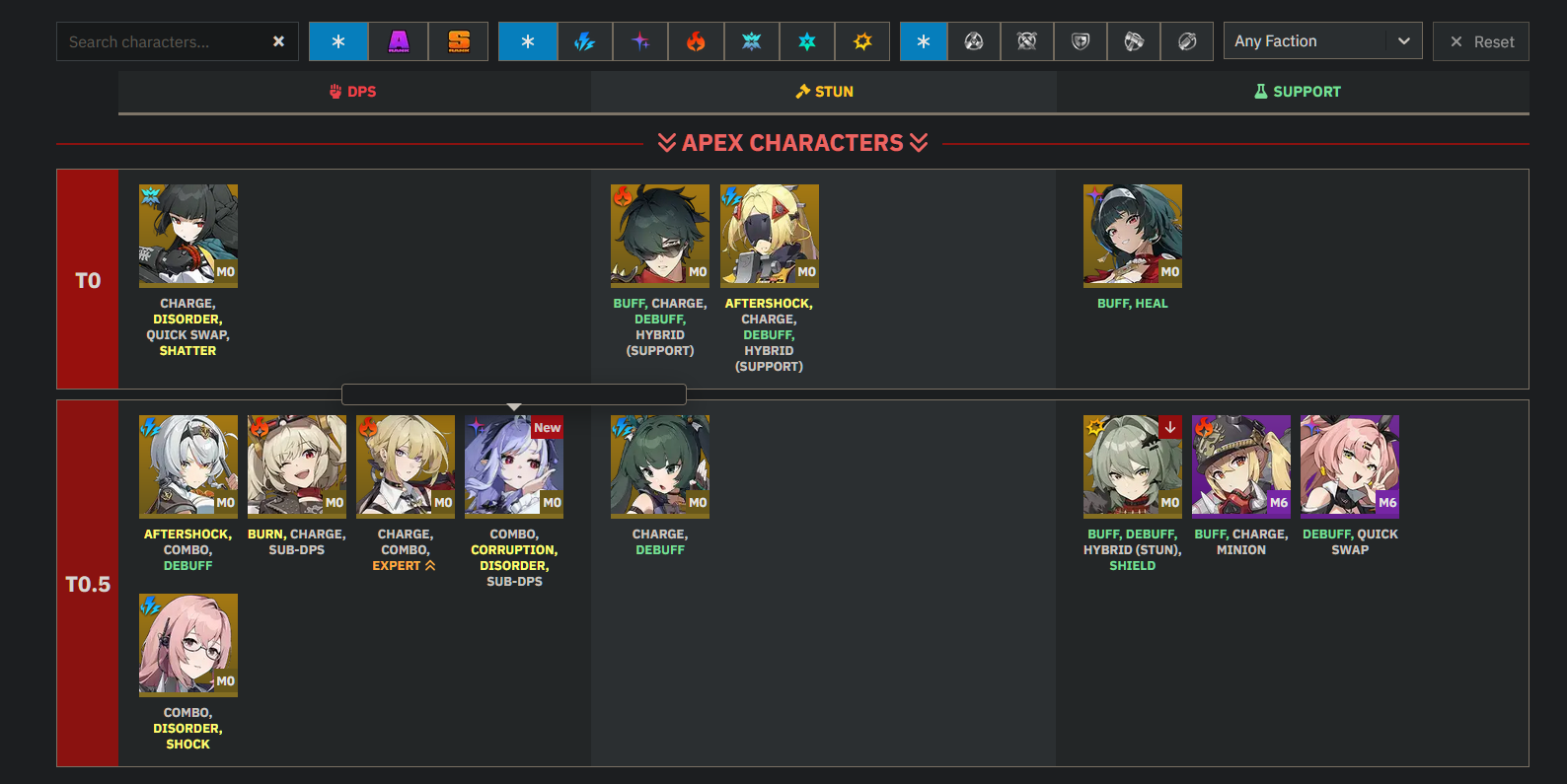Click the New badge on the purple-haired character

coord(548,428)
